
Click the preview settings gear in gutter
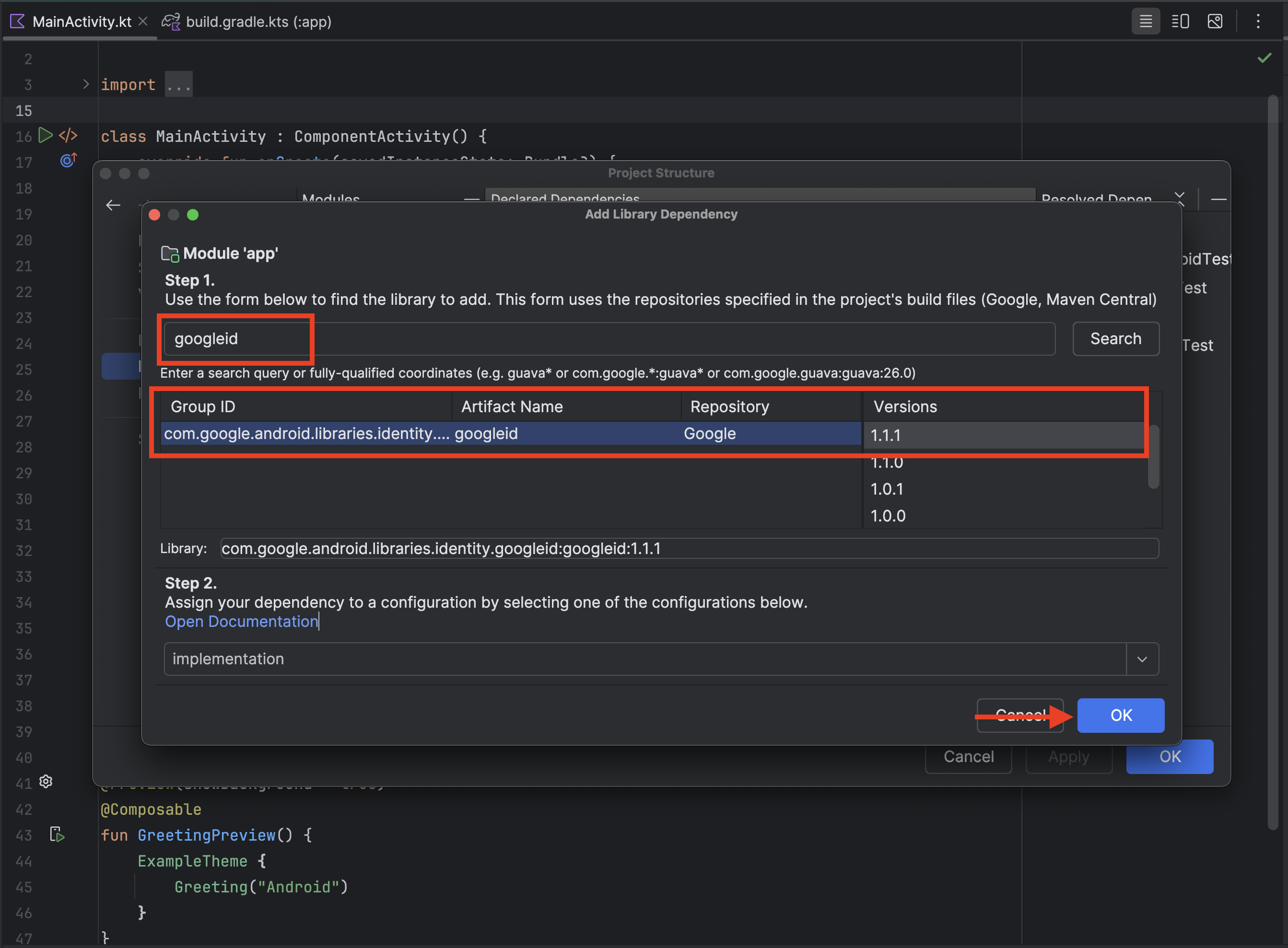pos(46,782)
